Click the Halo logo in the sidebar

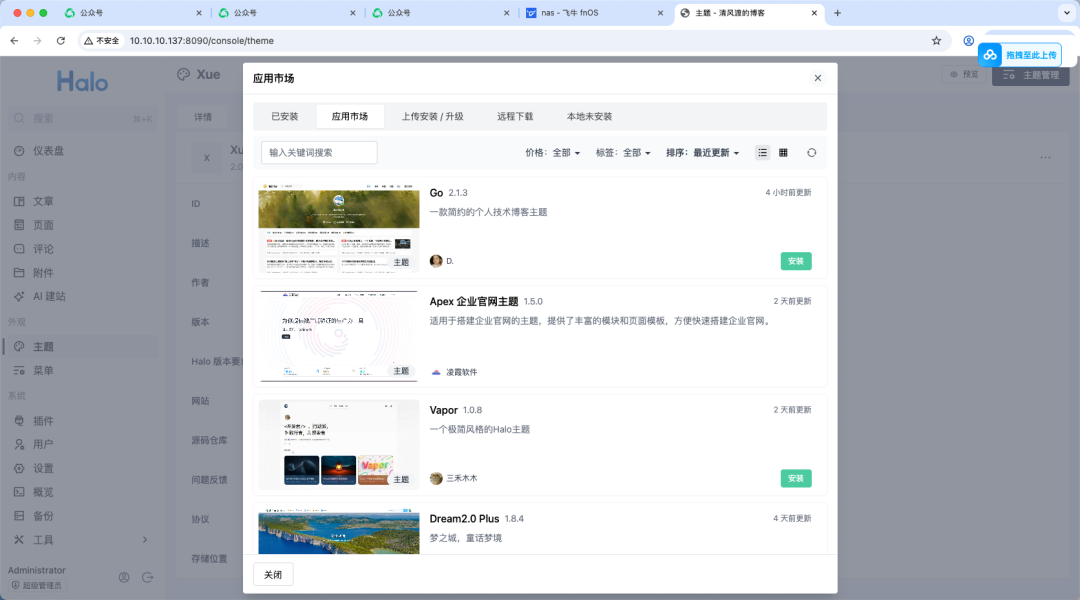82,82
